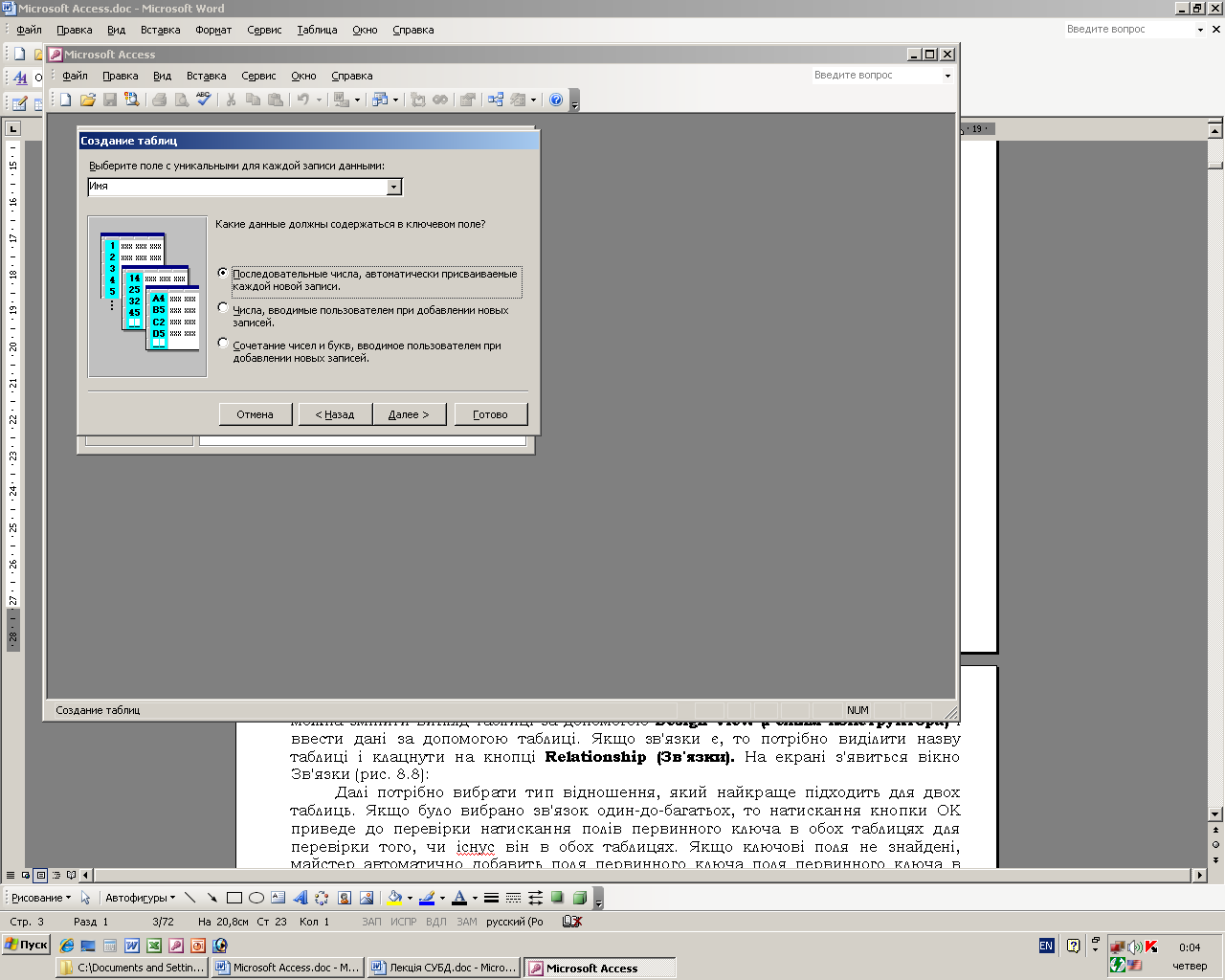The height and width of the screenshot is (980, 1225).
Task: Click the Отмена button in wizard
Action: pos(255,414)
